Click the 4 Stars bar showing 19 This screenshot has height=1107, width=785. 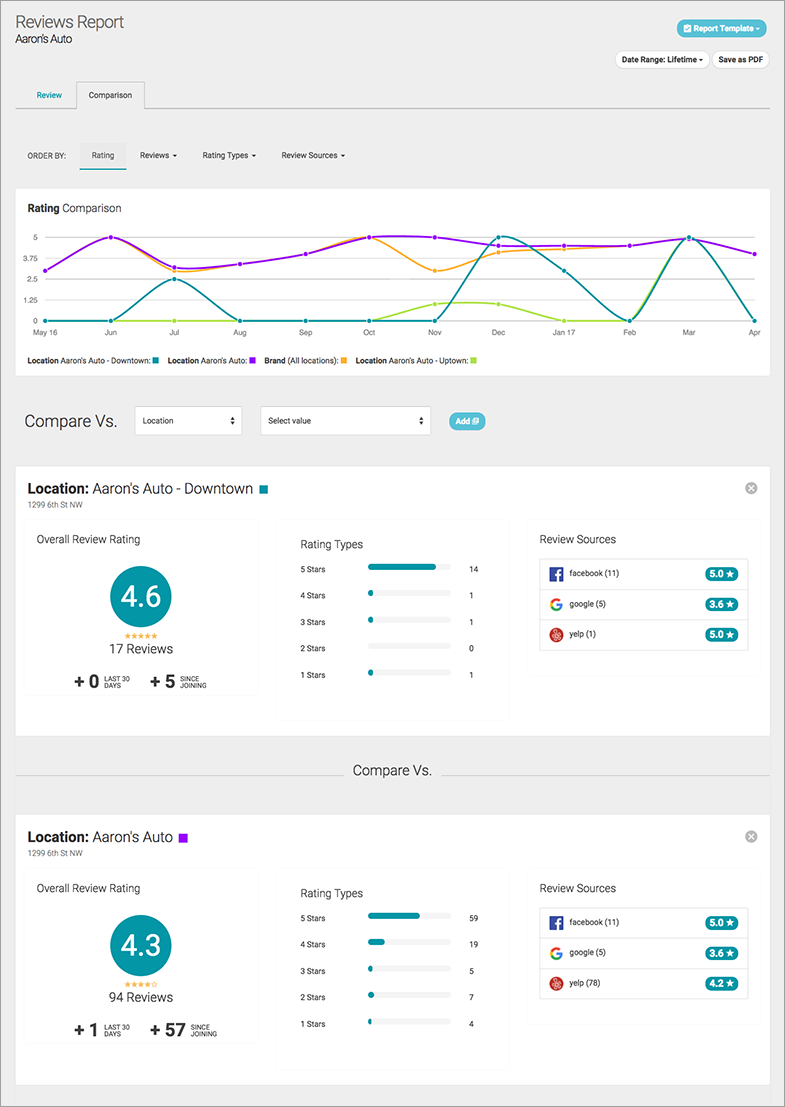409,942
